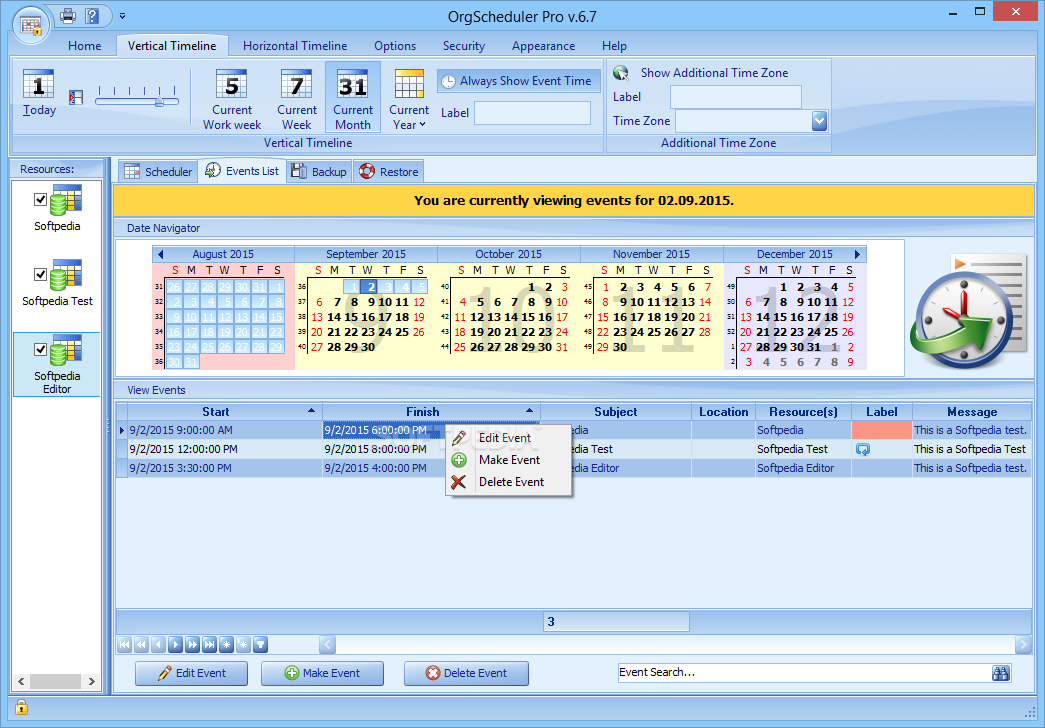This screenshot has height=728, width=1045.
Task: Click the help question mark icon
Action: [x=92, y=15]
